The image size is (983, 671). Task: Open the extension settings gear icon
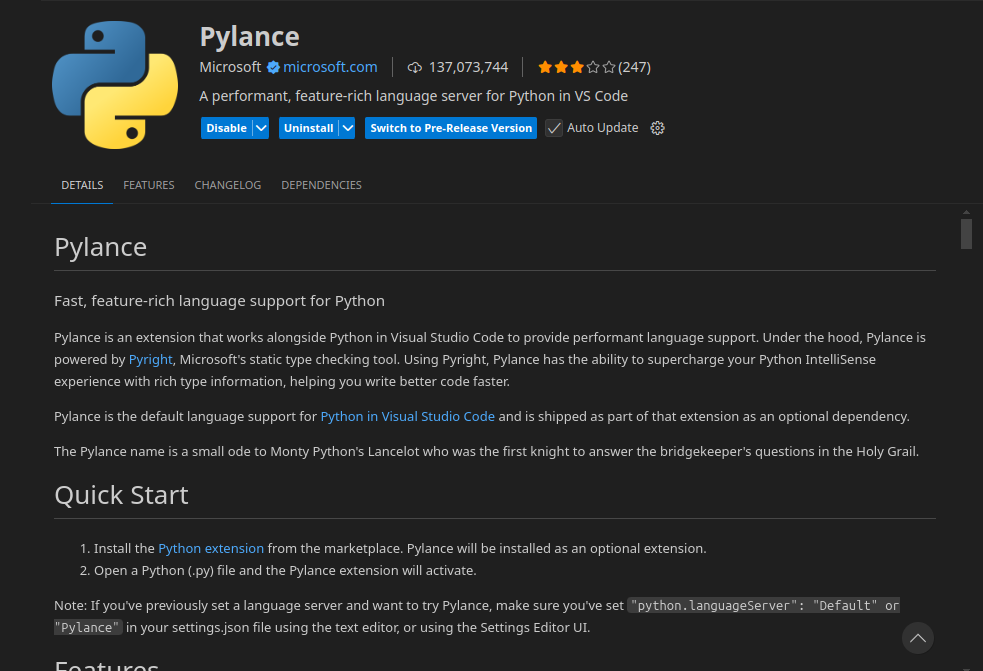(657, 128)
